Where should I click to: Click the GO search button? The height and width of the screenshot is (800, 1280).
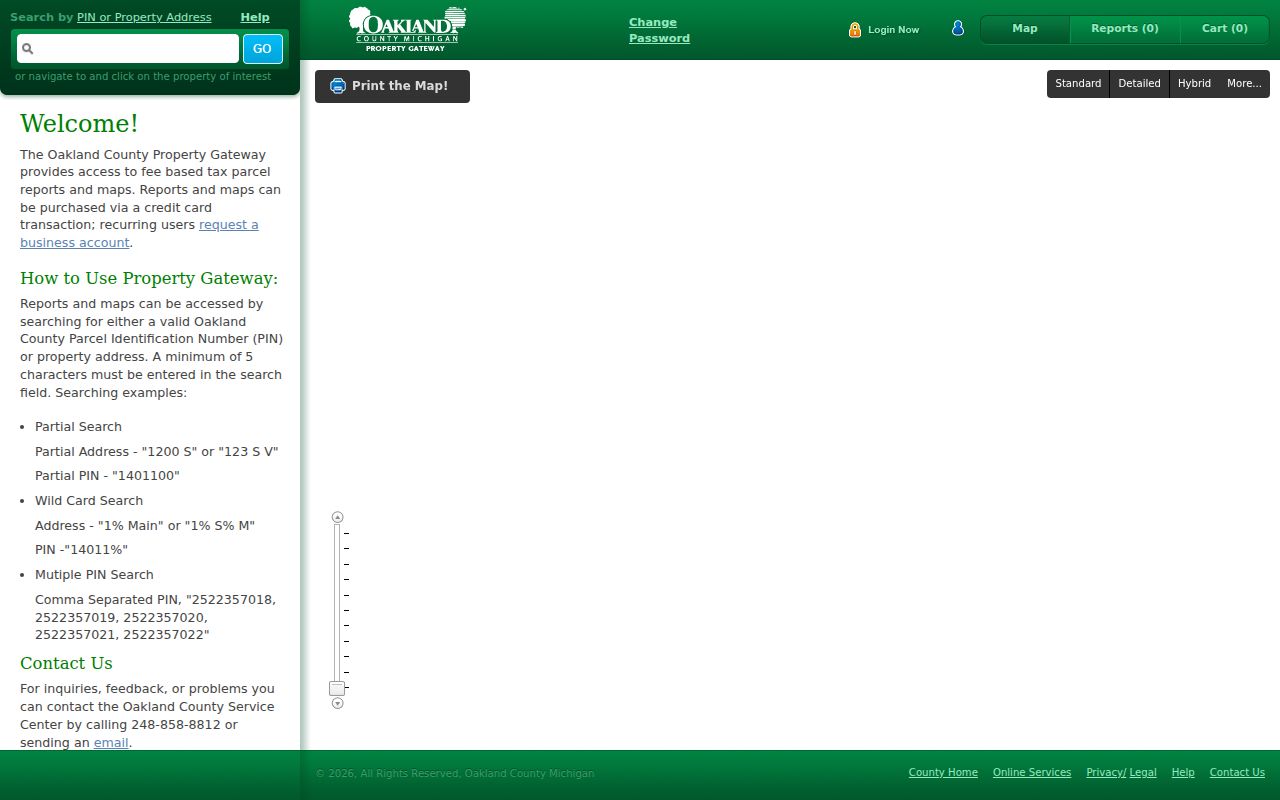point(262,48)
